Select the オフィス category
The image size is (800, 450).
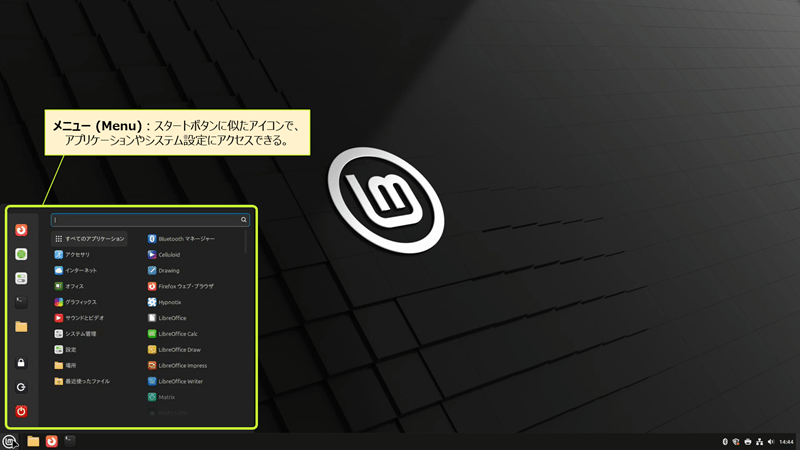tap(90, 286)
